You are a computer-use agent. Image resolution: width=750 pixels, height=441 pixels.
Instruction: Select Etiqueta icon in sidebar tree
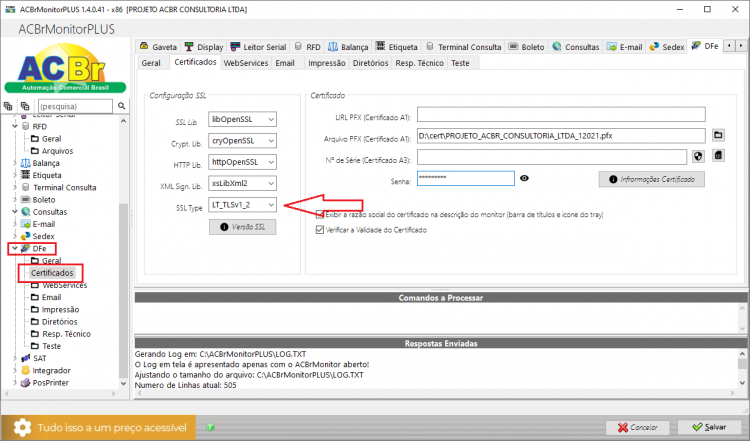pyautogui.click(x=25, y=175)
